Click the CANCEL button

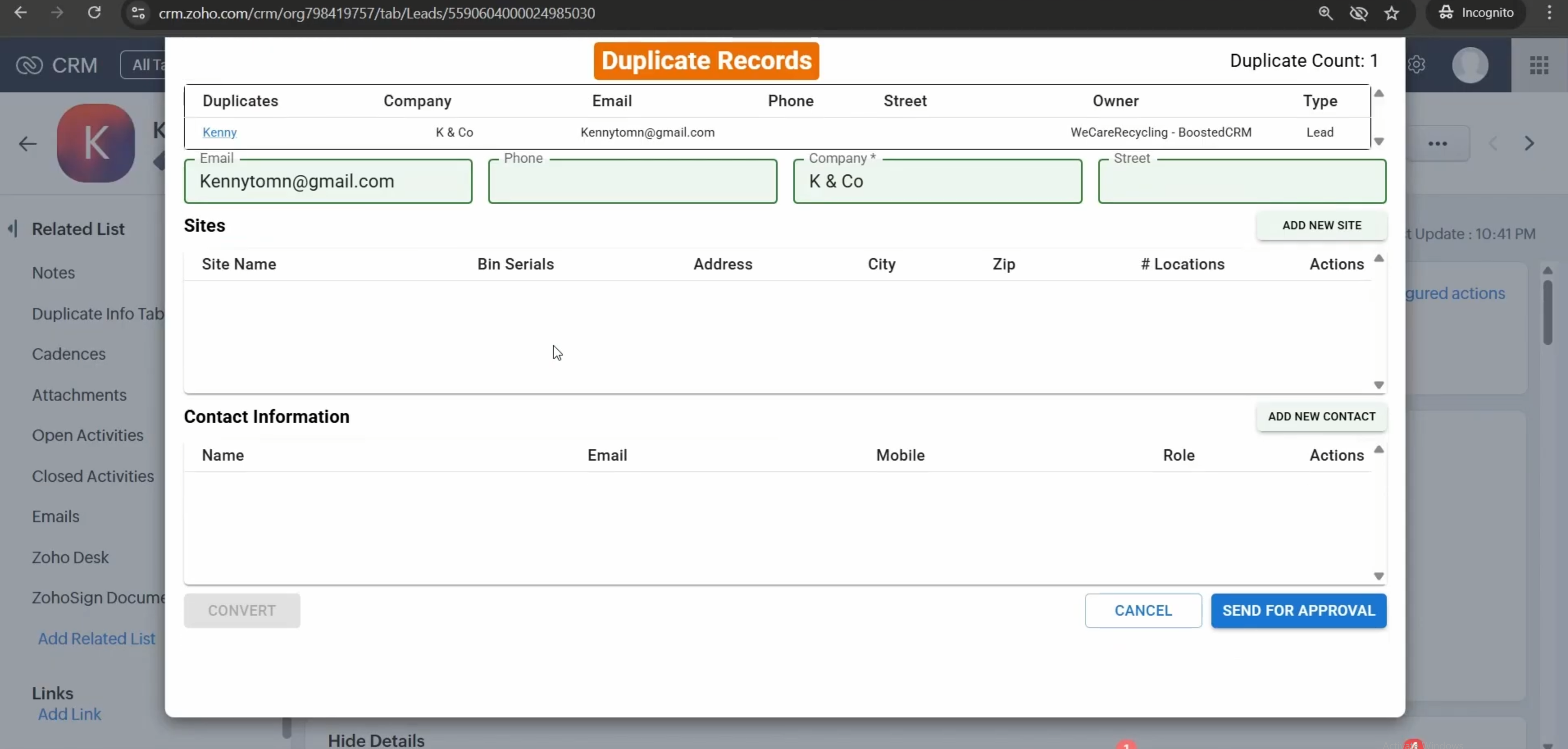1142,610
